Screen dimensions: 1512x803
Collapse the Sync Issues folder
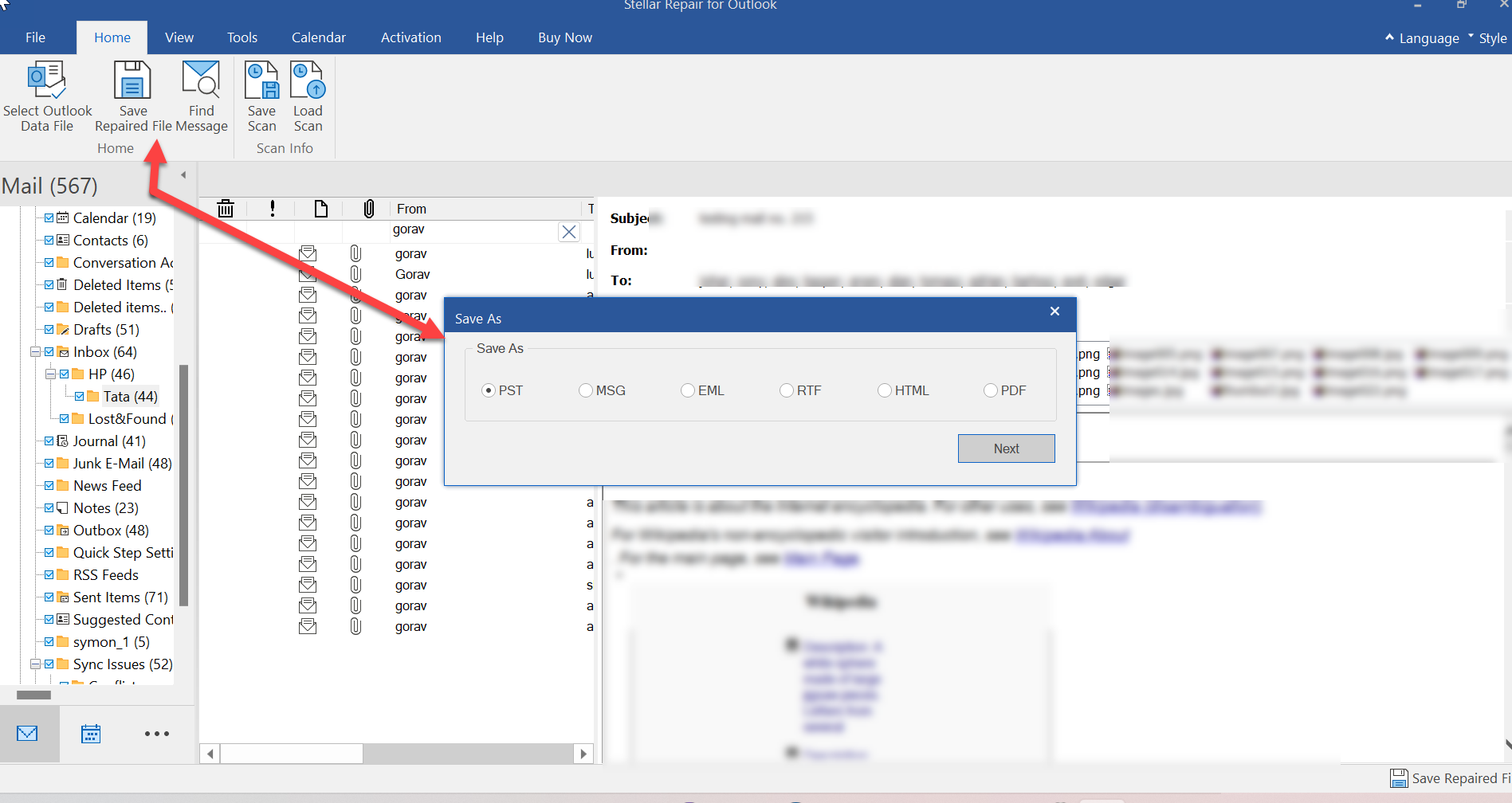[x=35, y=664]
